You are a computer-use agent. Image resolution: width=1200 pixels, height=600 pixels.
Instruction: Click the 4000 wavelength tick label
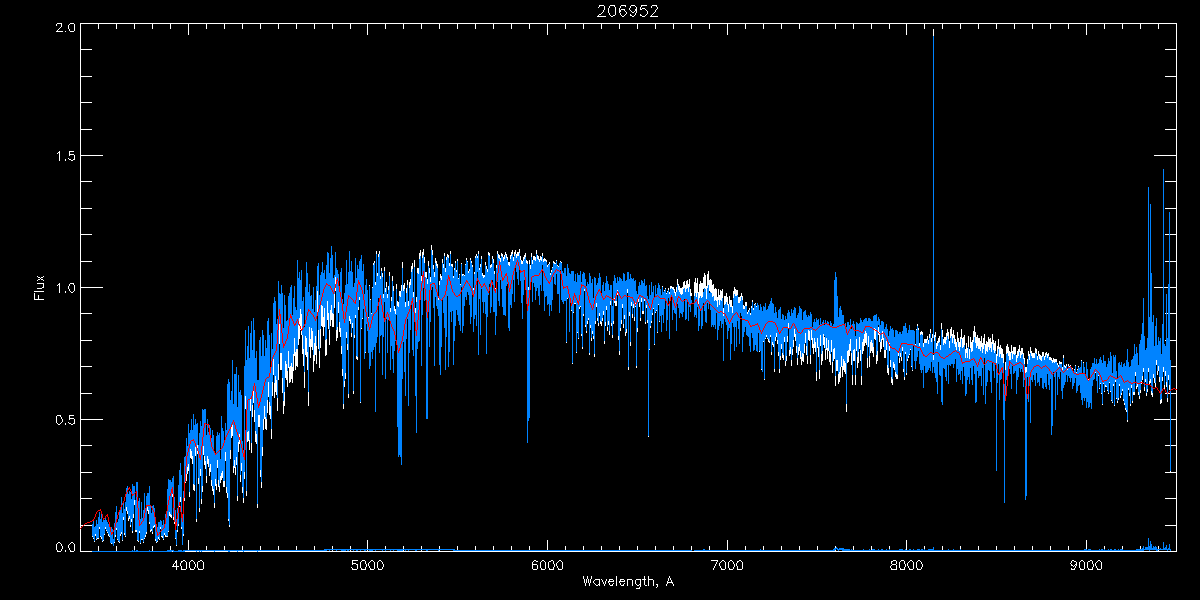pos(188,565)
